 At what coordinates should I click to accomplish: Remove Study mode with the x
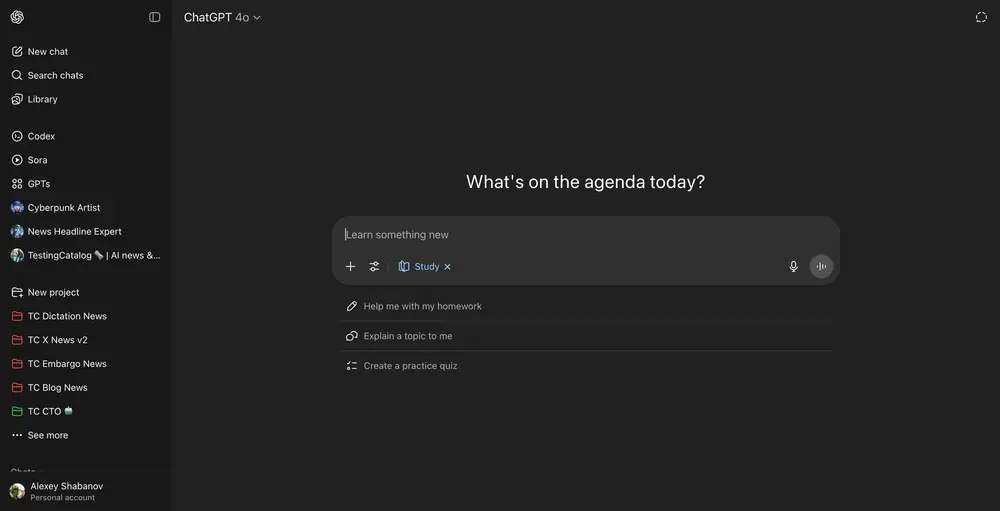pyautogui.click(x=447, y=267)
